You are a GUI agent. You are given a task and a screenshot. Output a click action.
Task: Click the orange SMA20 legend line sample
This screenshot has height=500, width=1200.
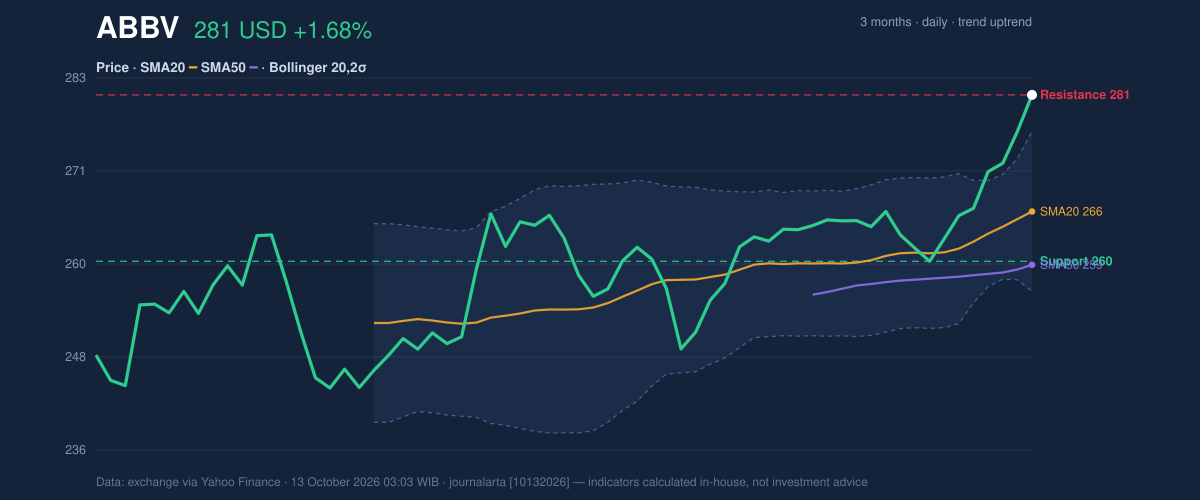tap(192, 68)
